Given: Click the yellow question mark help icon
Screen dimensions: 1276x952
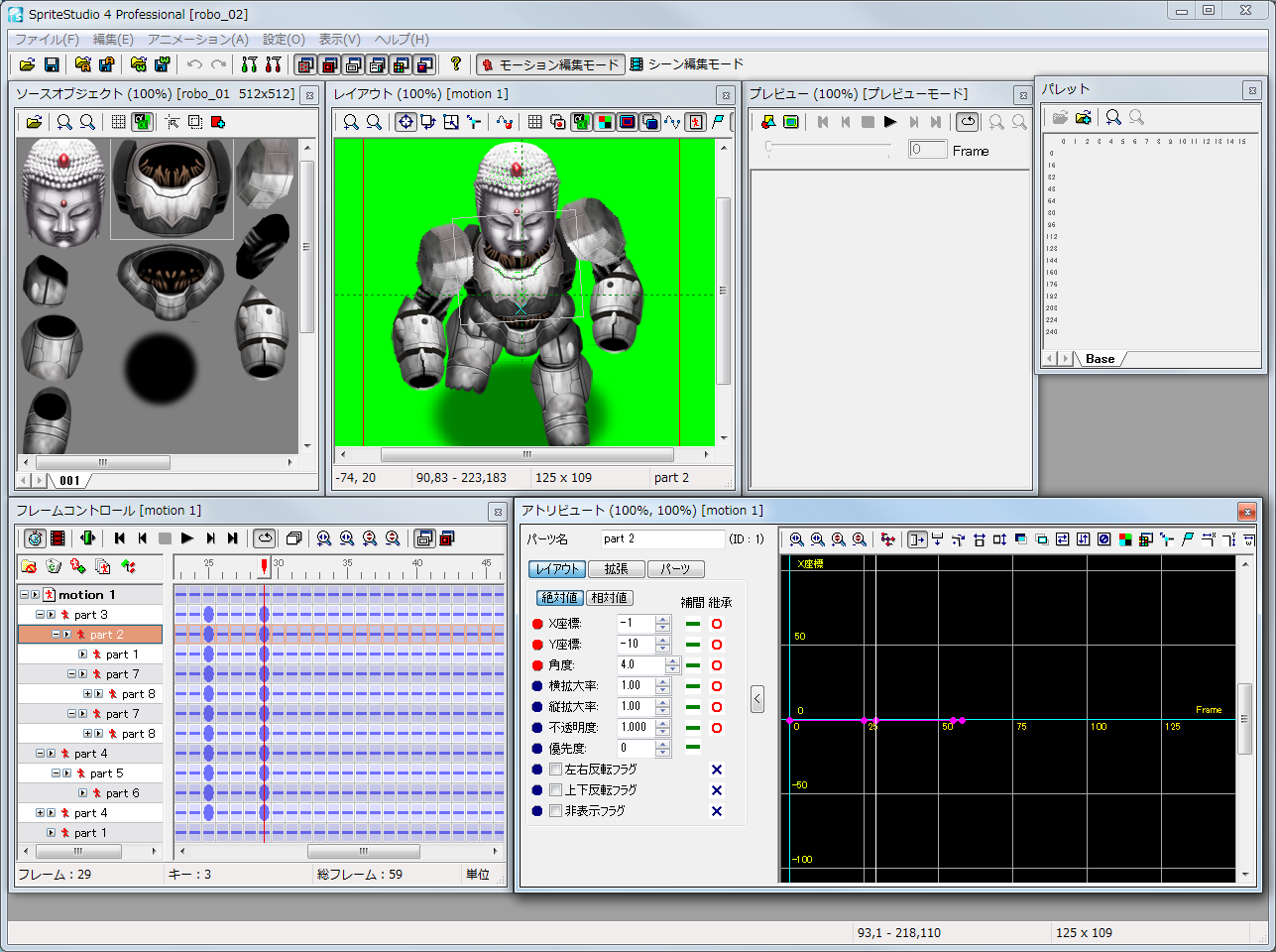Looking at the screenshot, I should pyautogui.click(x=455, y=64).
